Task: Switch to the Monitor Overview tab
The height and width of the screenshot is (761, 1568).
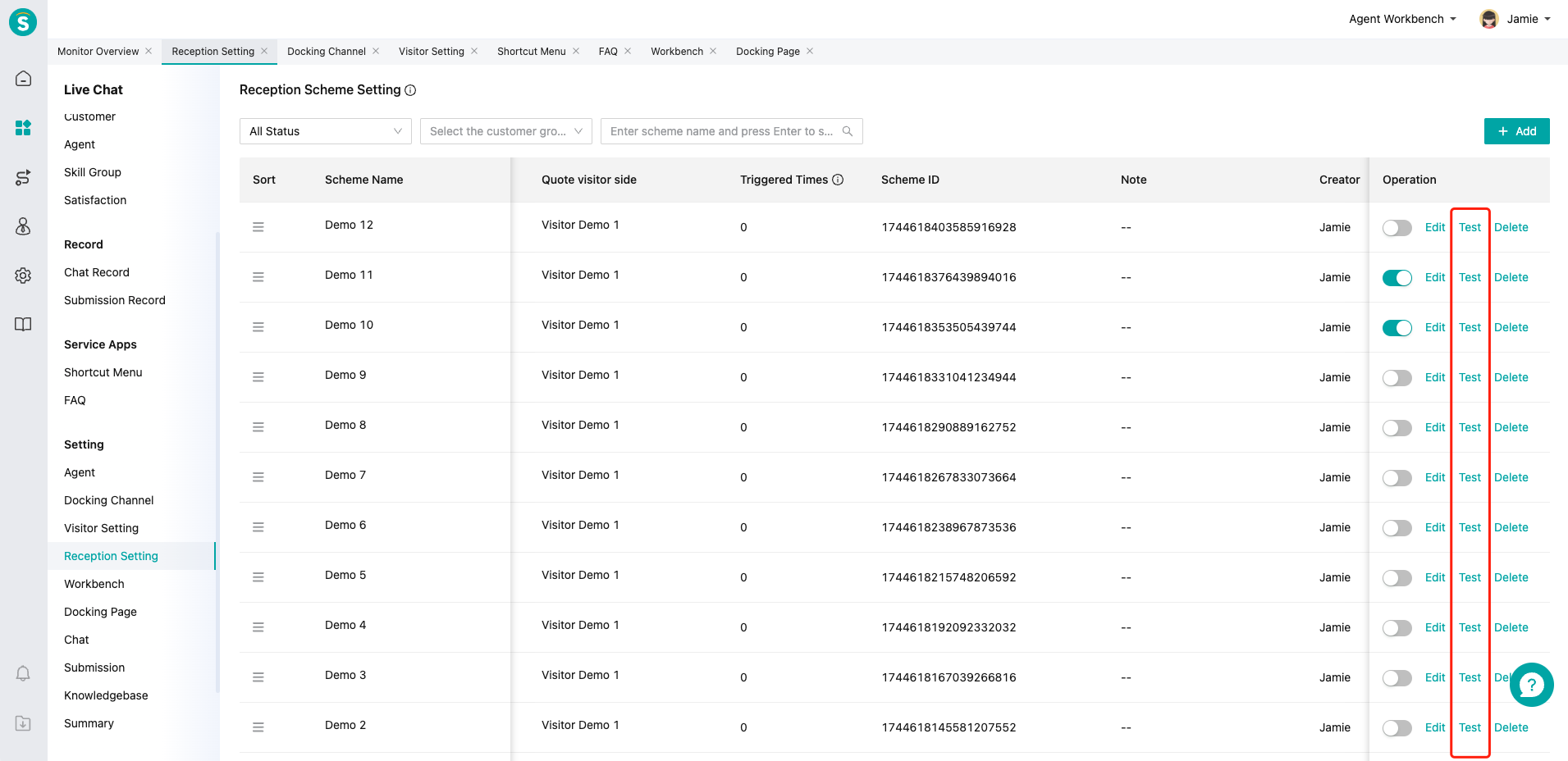Action: [x=98, y=51]
